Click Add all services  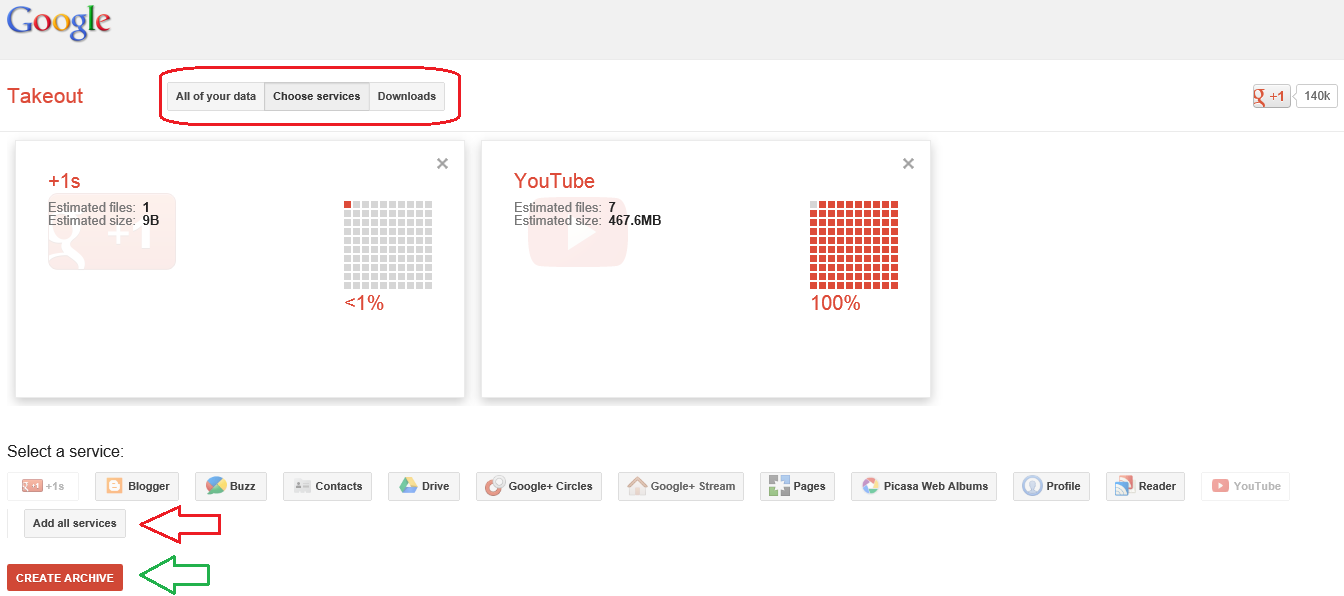click(75, 523)
